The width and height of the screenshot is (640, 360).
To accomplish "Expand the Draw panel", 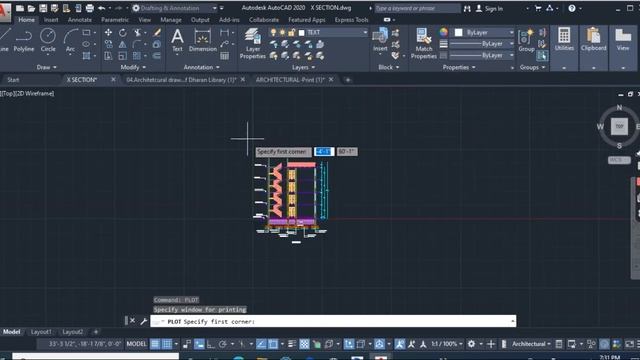I will (x=47, y=67).
